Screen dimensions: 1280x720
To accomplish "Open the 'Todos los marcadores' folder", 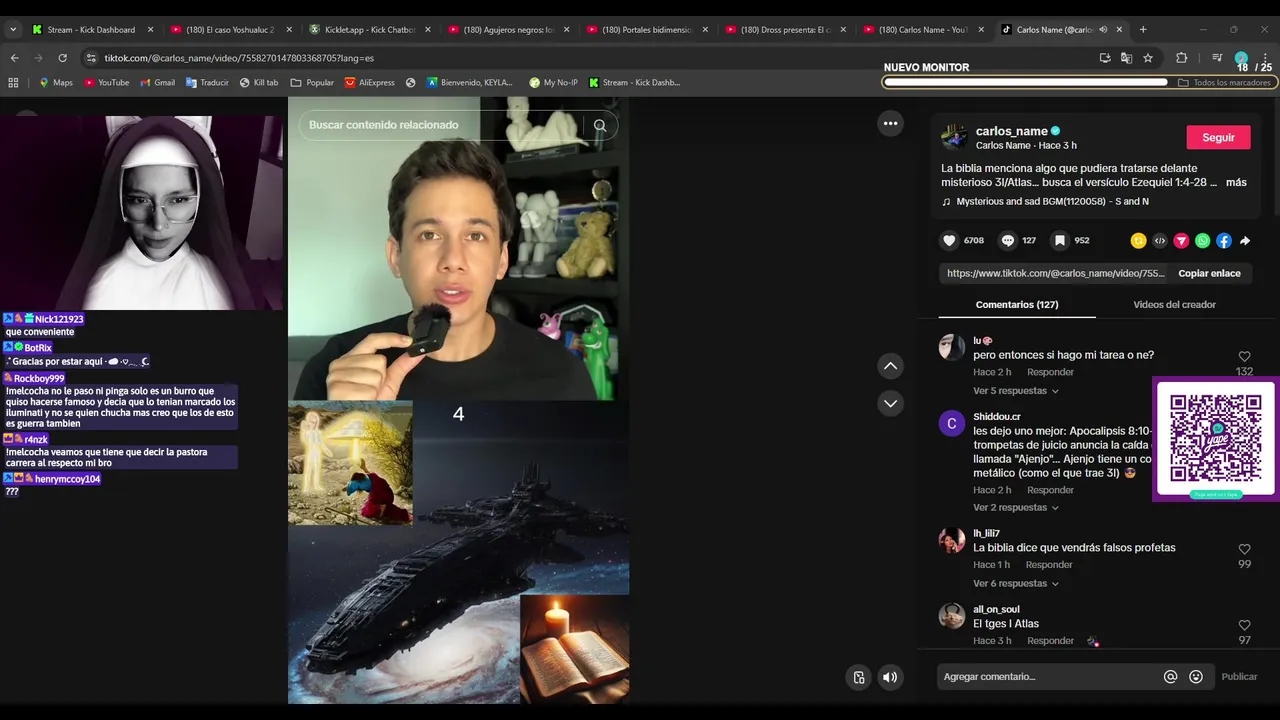I will (x=1224, y=82).
